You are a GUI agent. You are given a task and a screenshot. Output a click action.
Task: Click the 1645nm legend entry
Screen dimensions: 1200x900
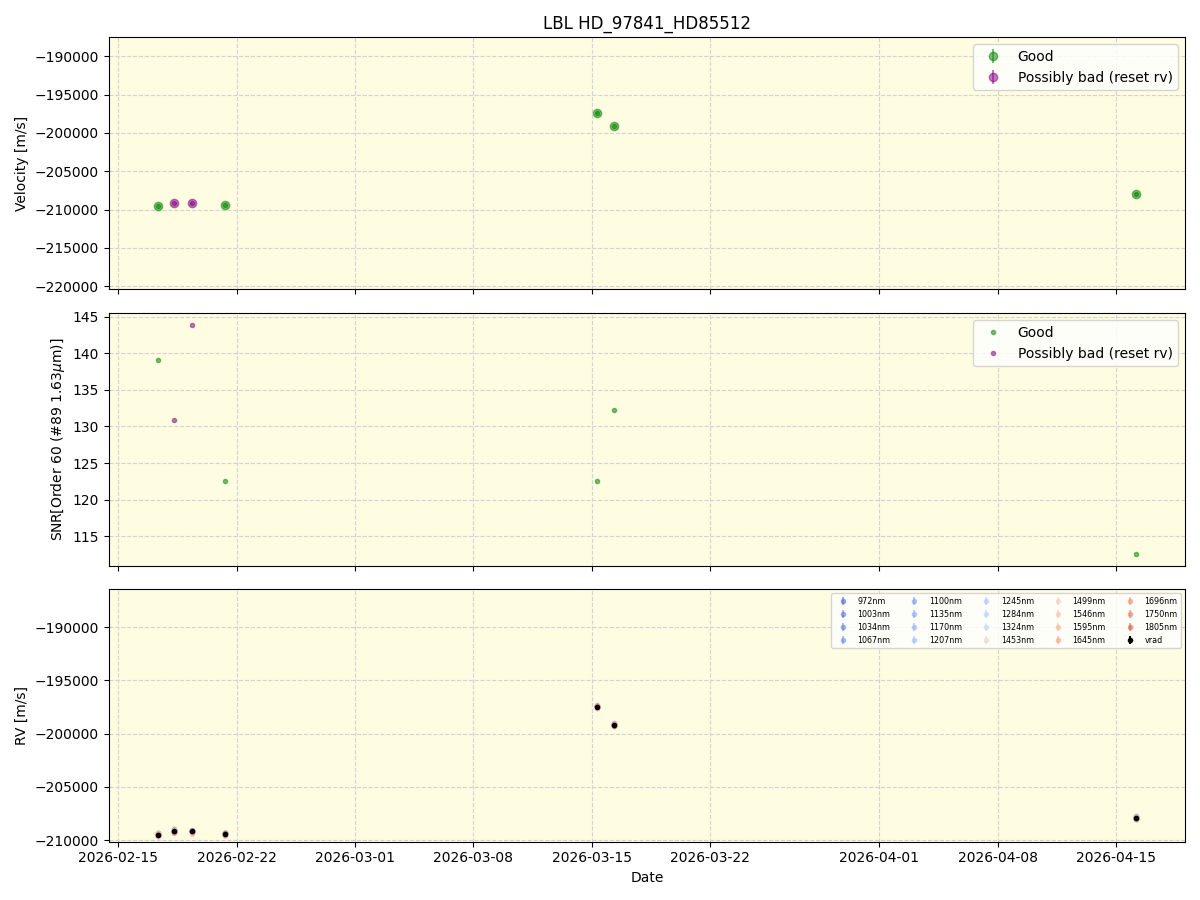click(x=1080, y=640)
